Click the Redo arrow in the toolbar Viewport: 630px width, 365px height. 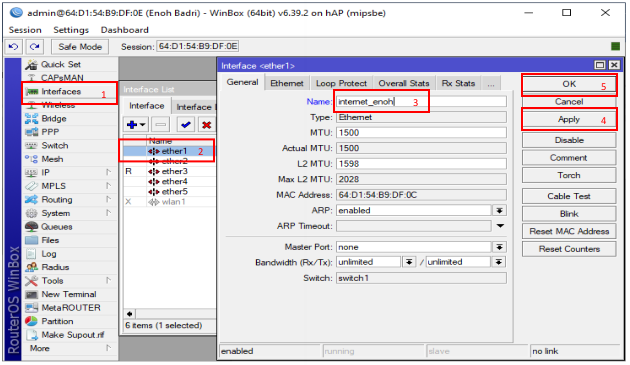[x=35, y=47]
